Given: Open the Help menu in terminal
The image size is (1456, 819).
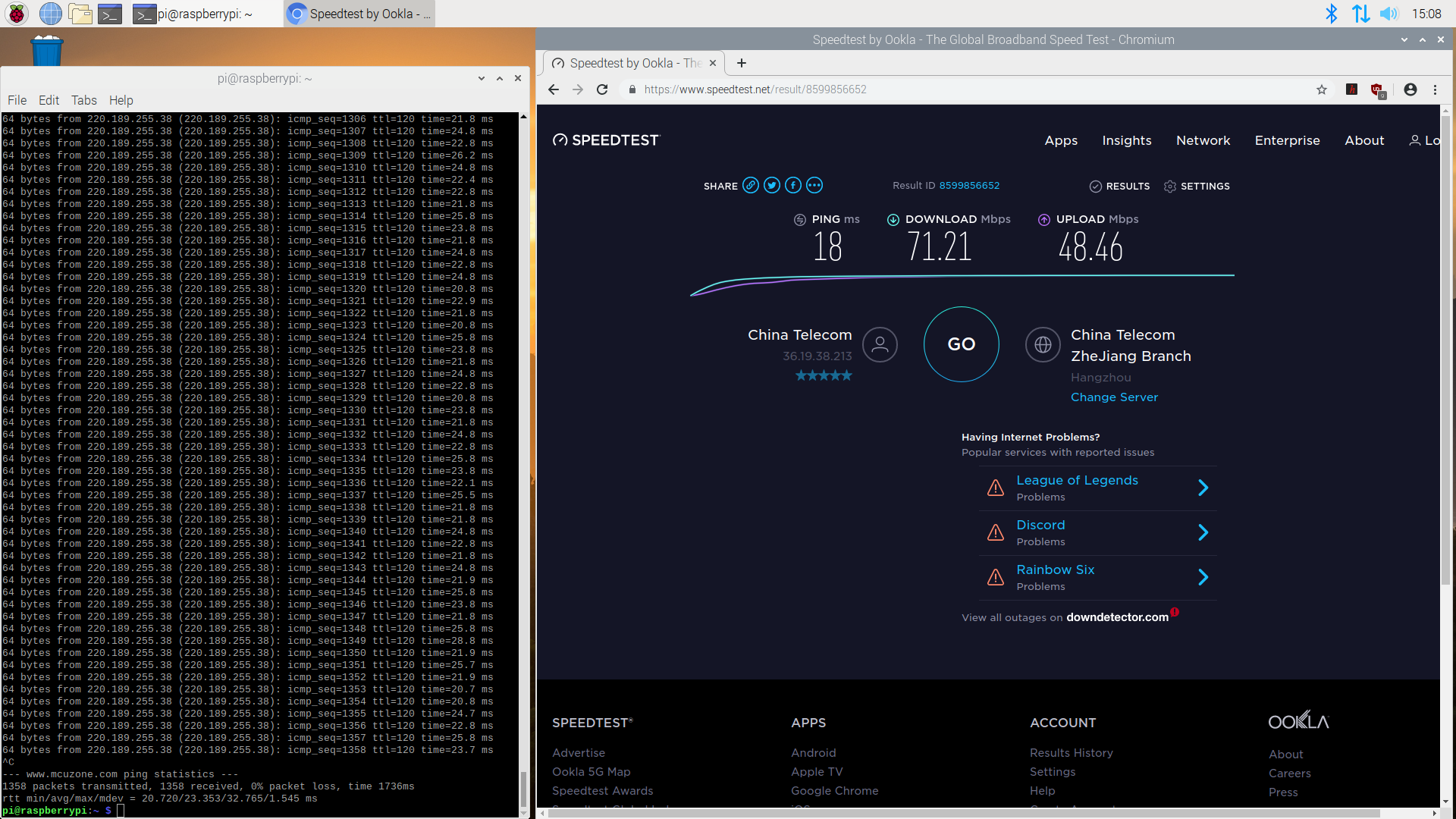Looking at the screenshot, I should click(121, 100).
